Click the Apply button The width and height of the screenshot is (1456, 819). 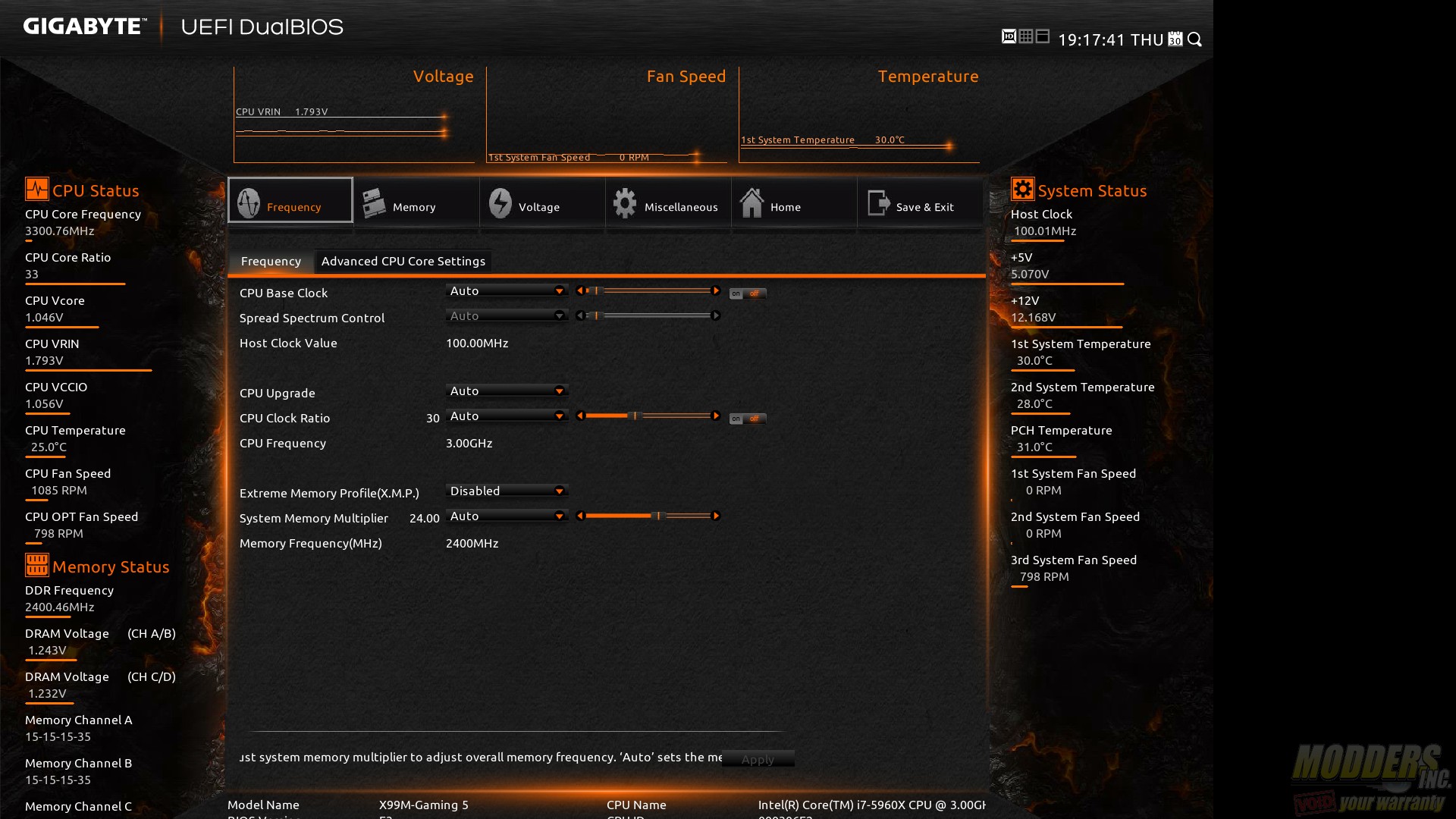pos(758,759)
